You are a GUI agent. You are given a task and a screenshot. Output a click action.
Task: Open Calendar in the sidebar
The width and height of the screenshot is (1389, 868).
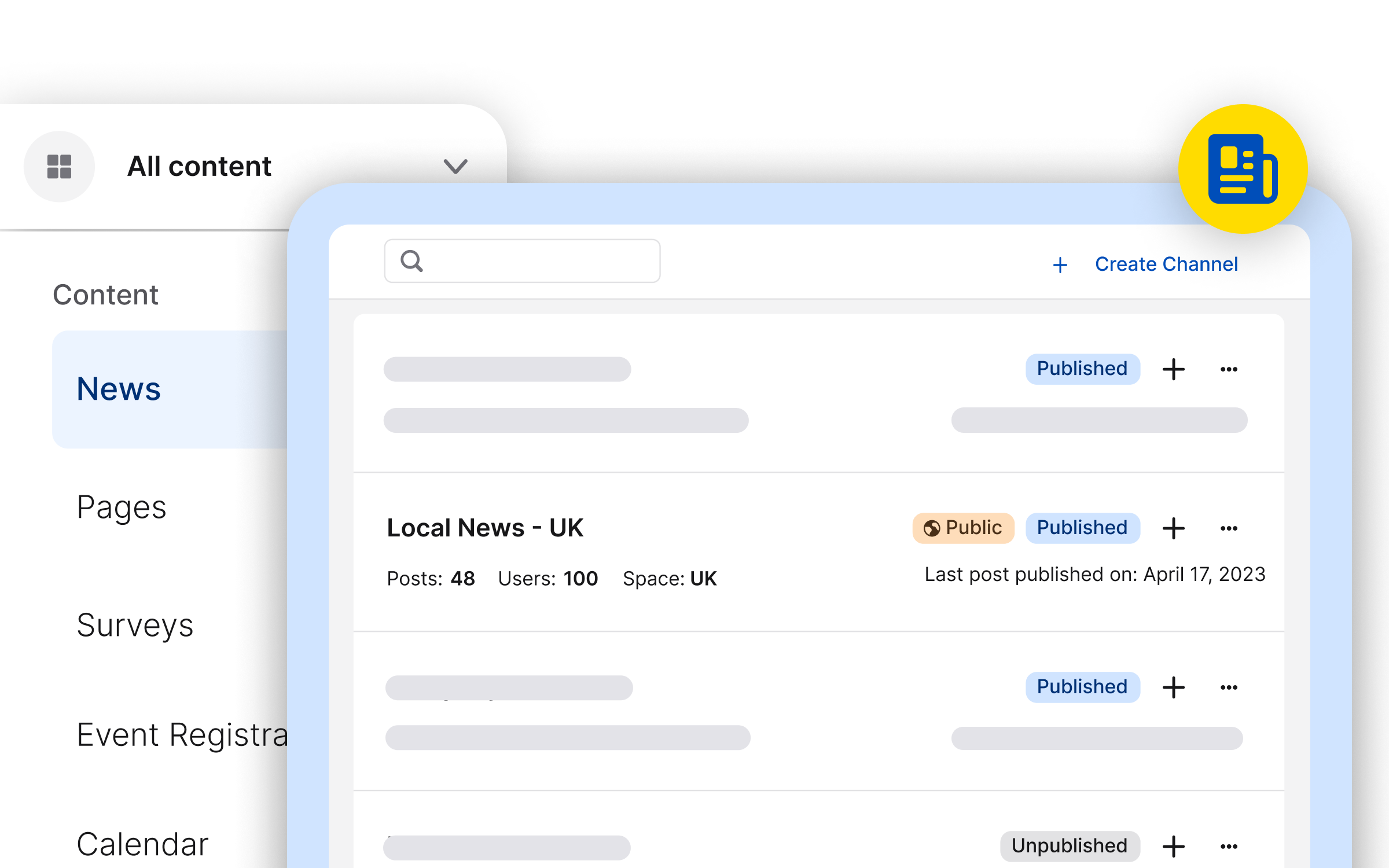(142, 844)
